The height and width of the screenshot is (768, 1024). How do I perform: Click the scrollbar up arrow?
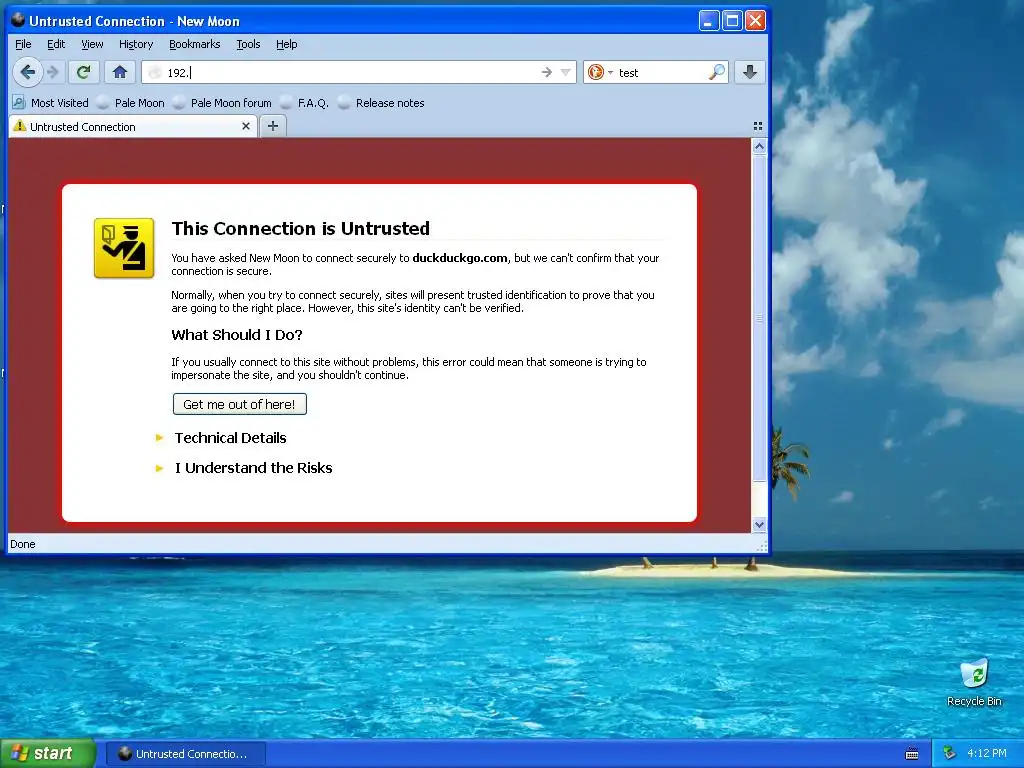(x=759, y=146)
